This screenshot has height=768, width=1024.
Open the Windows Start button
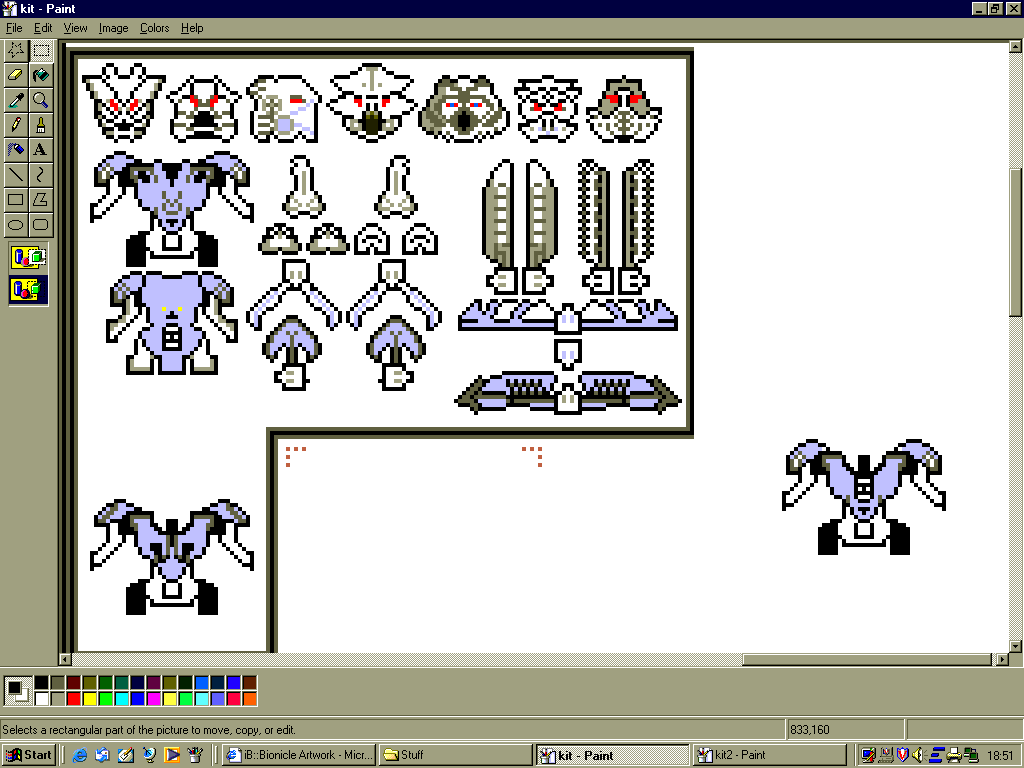coord(29,755)
